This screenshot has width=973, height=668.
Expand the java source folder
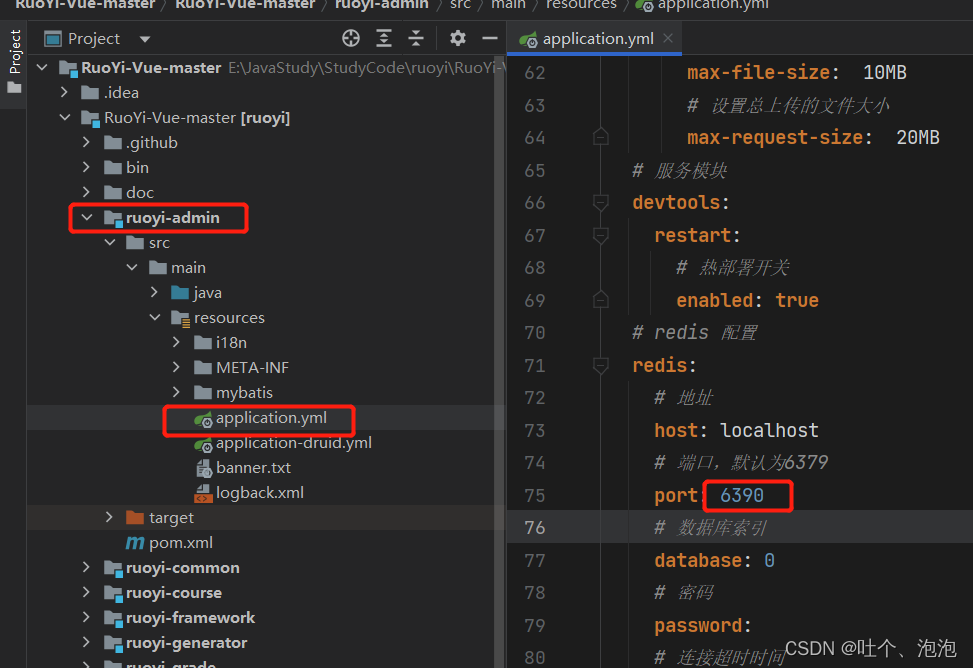pos(155,292)
